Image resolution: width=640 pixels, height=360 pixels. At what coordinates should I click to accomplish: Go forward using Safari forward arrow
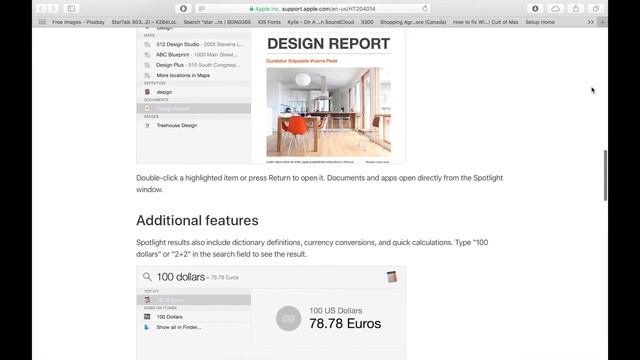(x=53, y=8)
